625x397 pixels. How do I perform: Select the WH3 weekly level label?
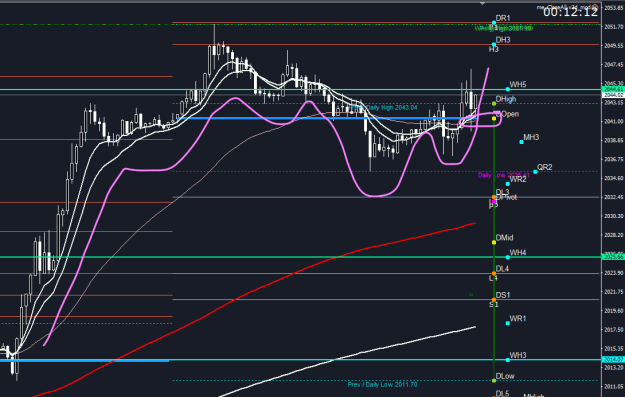pyautogui.click(x=518, y=355)
